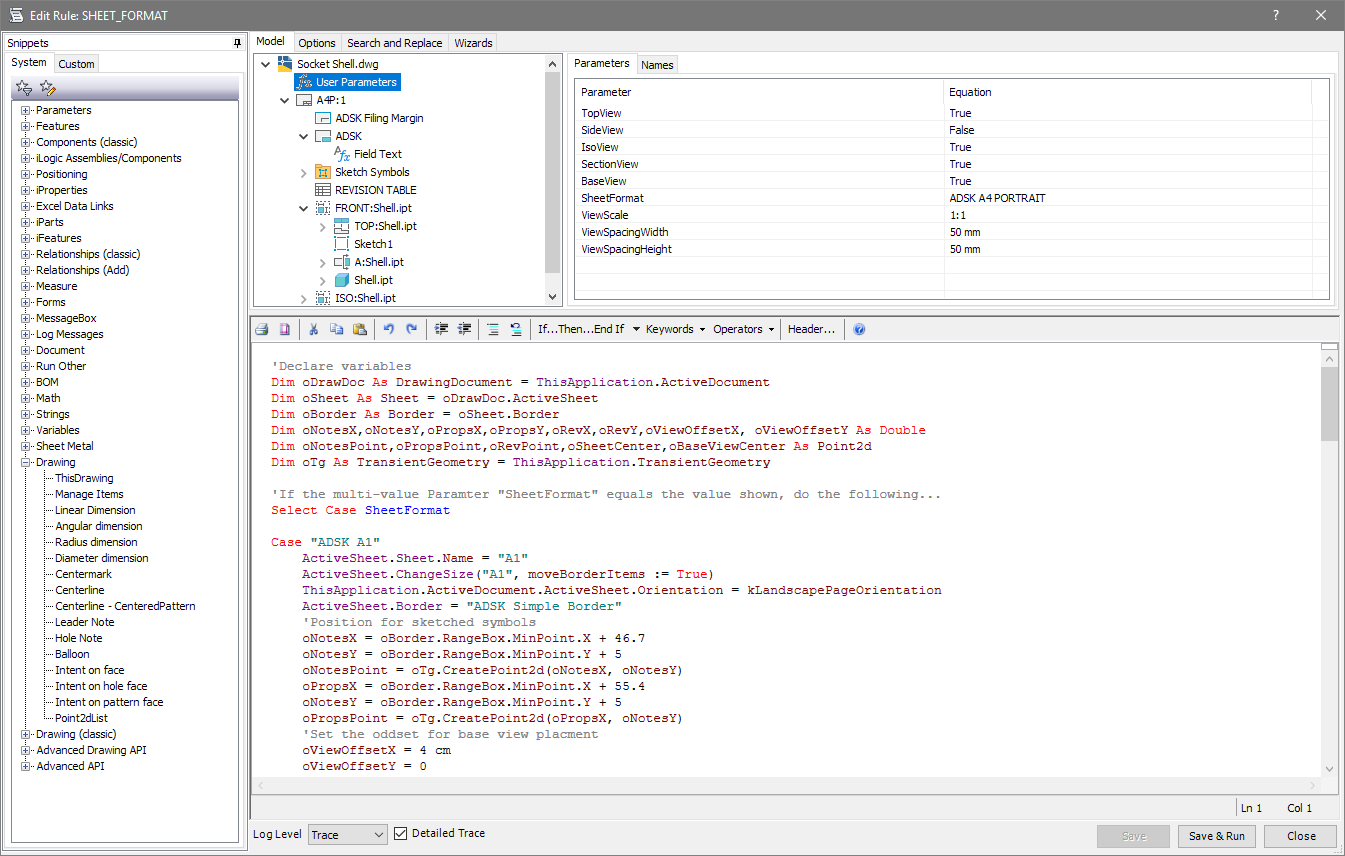This screenshot has width=1345, height=856.
Task: Click the Paste clipboard icon
Action: 359,329
